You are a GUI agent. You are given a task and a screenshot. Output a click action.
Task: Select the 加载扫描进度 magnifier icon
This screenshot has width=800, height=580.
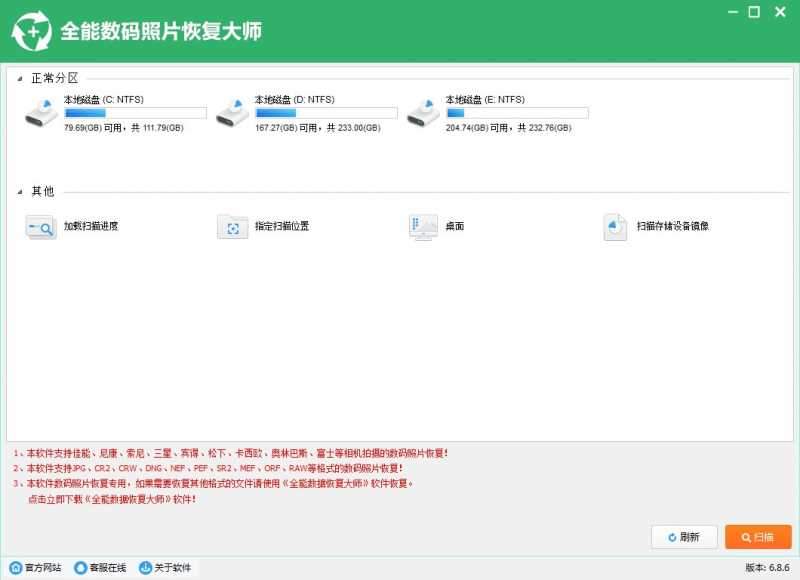40,227
